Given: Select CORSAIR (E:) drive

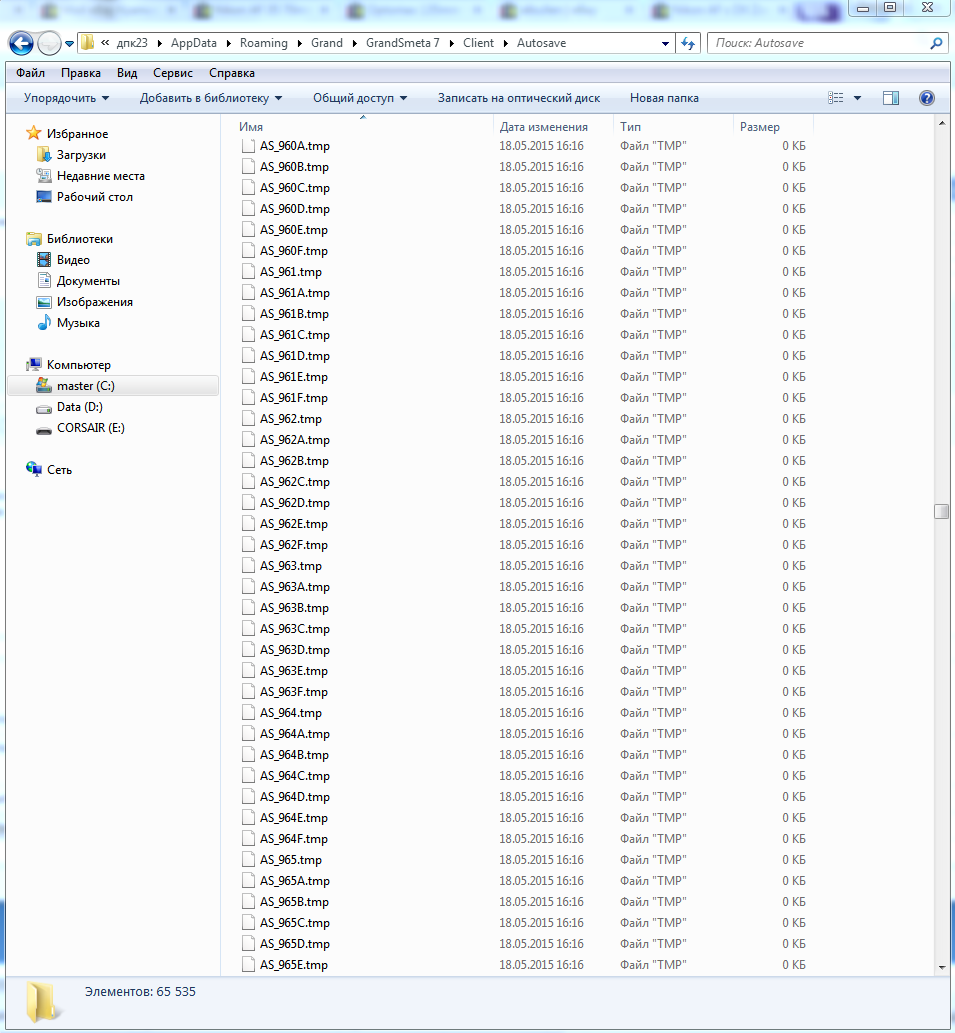Looking at the screenshot, I should pos(90,428).
